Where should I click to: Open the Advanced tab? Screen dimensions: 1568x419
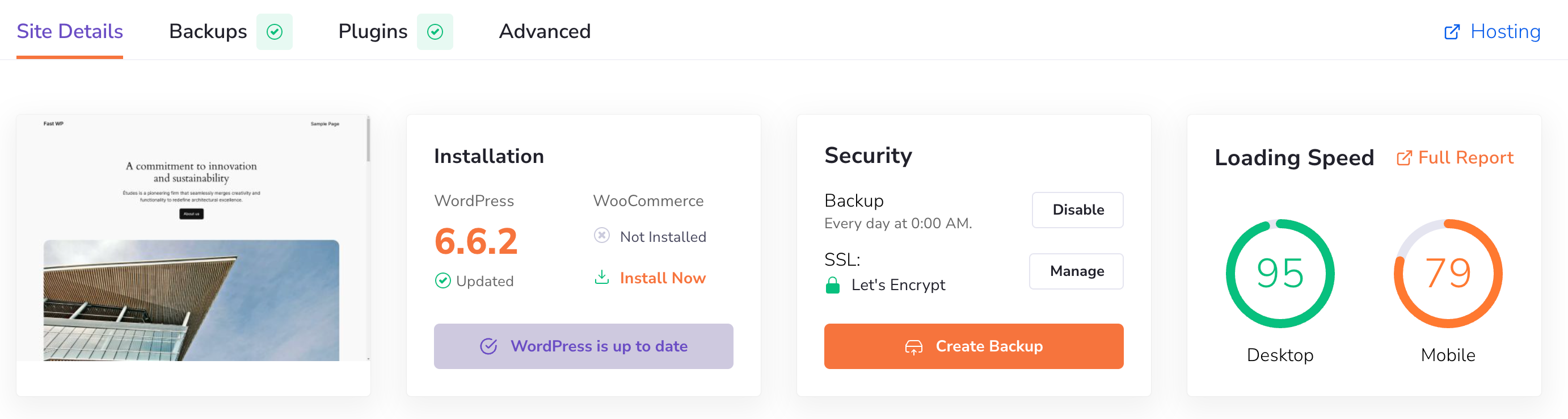point(545,32)
